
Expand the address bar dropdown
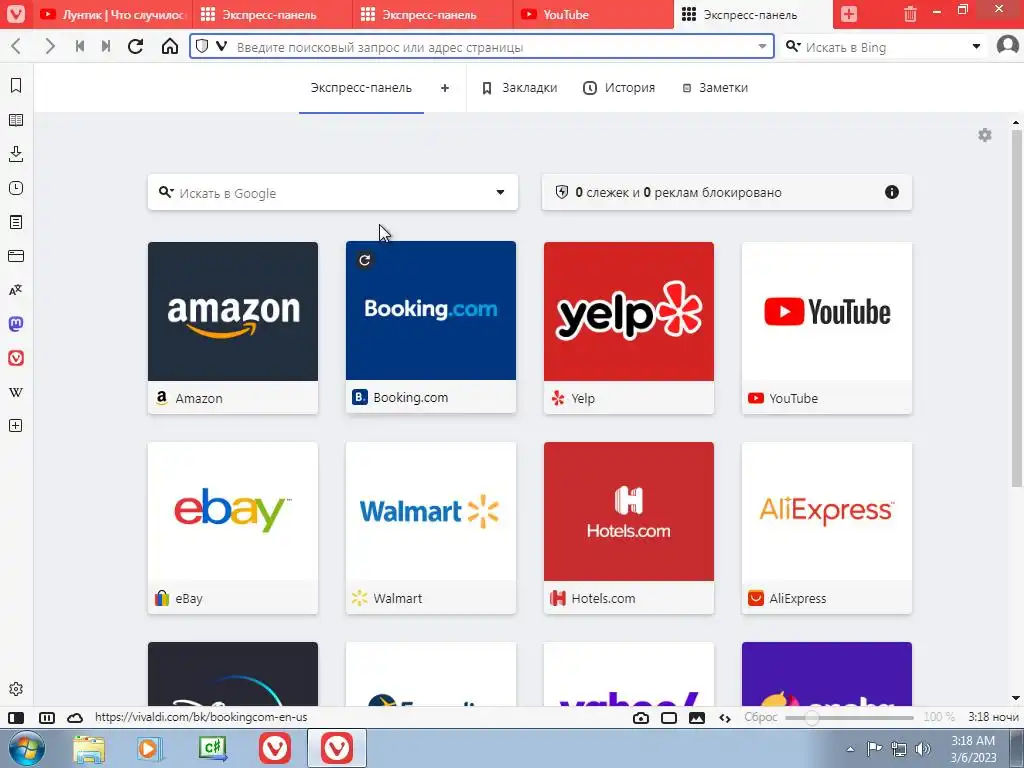pos(762,46)
